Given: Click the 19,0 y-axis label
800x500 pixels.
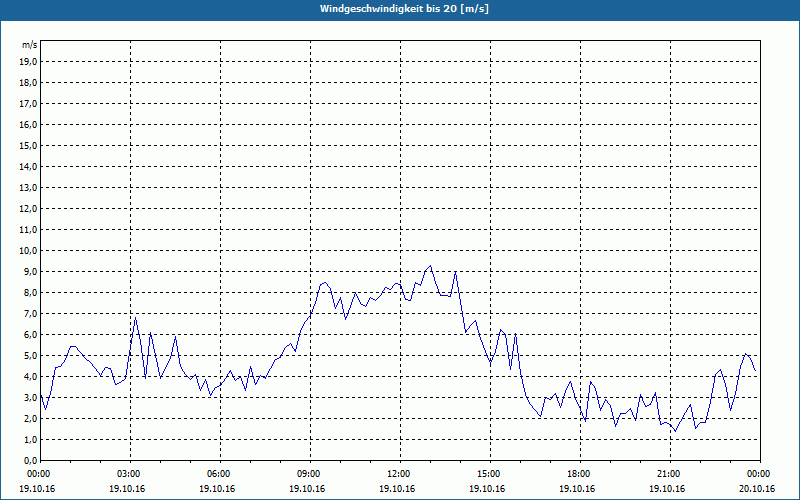Looking at the screenshot, I should click(28, 62).
